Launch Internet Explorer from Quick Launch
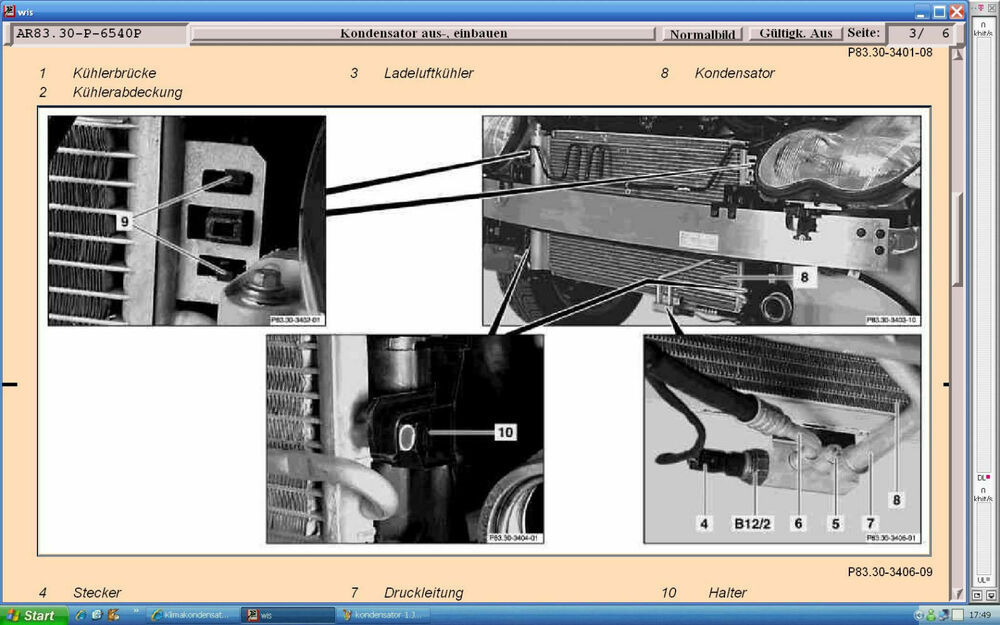1000x625 pixels. [81, 615]
